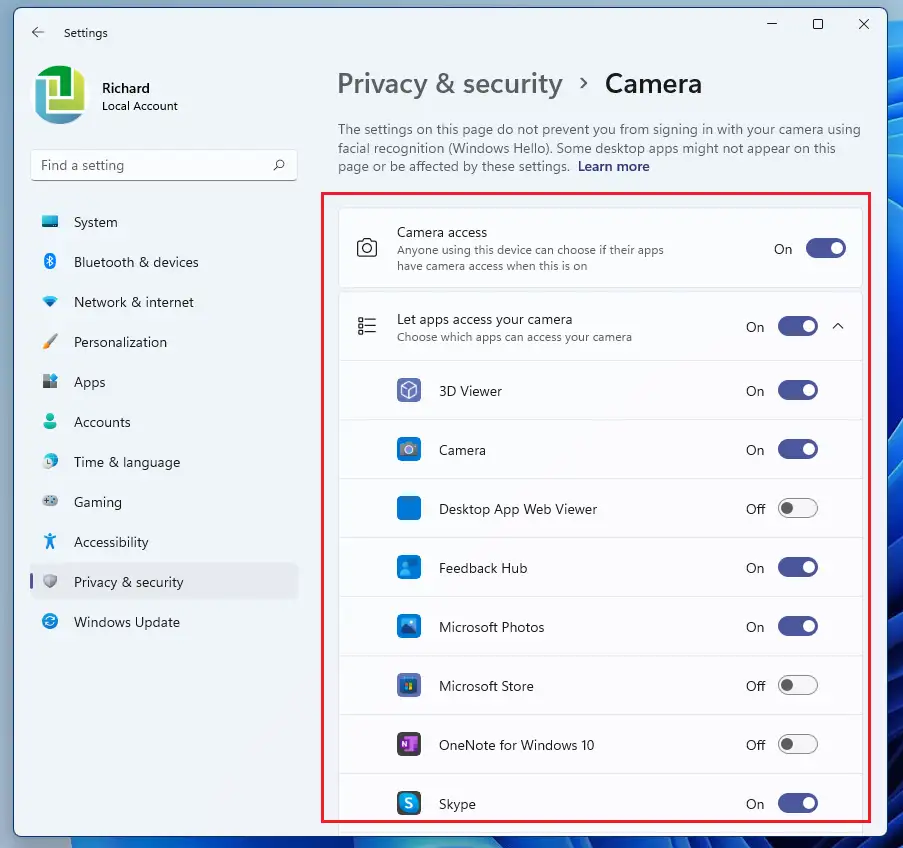This screenshot has width=903, height=848.
Task: Close the Settings window
Action: [864, 24]
